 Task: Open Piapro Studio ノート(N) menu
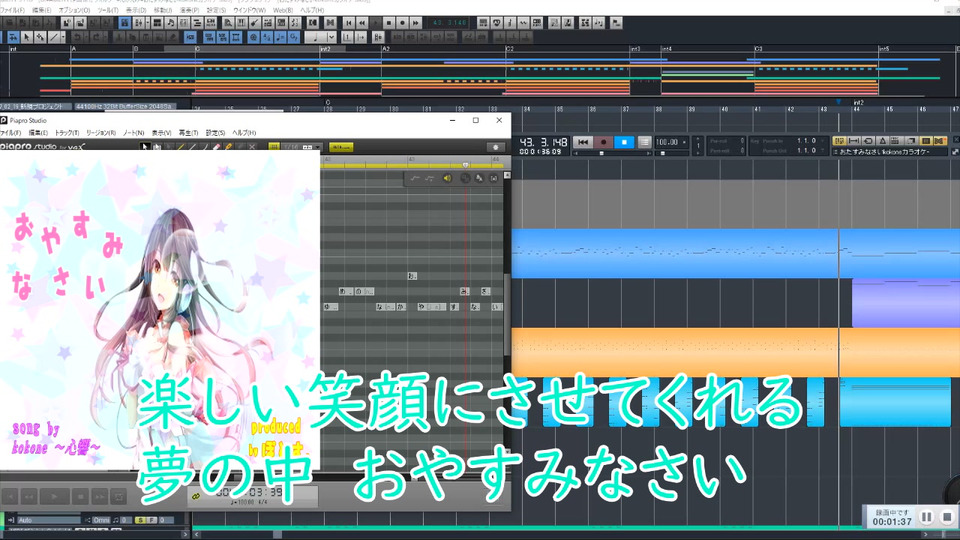(133, 133)
